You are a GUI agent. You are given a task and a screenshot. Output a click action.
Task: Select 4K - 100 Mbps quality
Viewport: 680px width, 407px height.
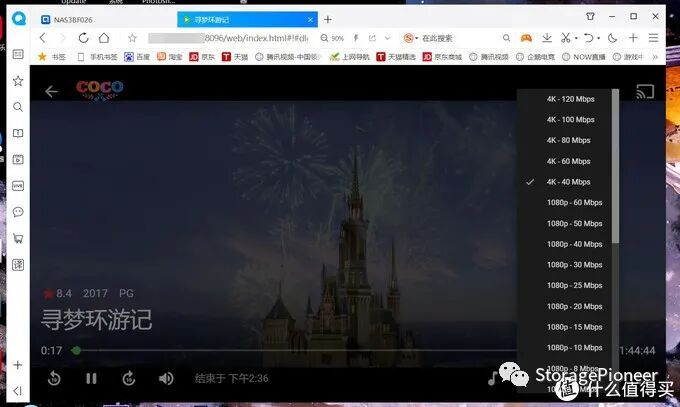[570, 120]
